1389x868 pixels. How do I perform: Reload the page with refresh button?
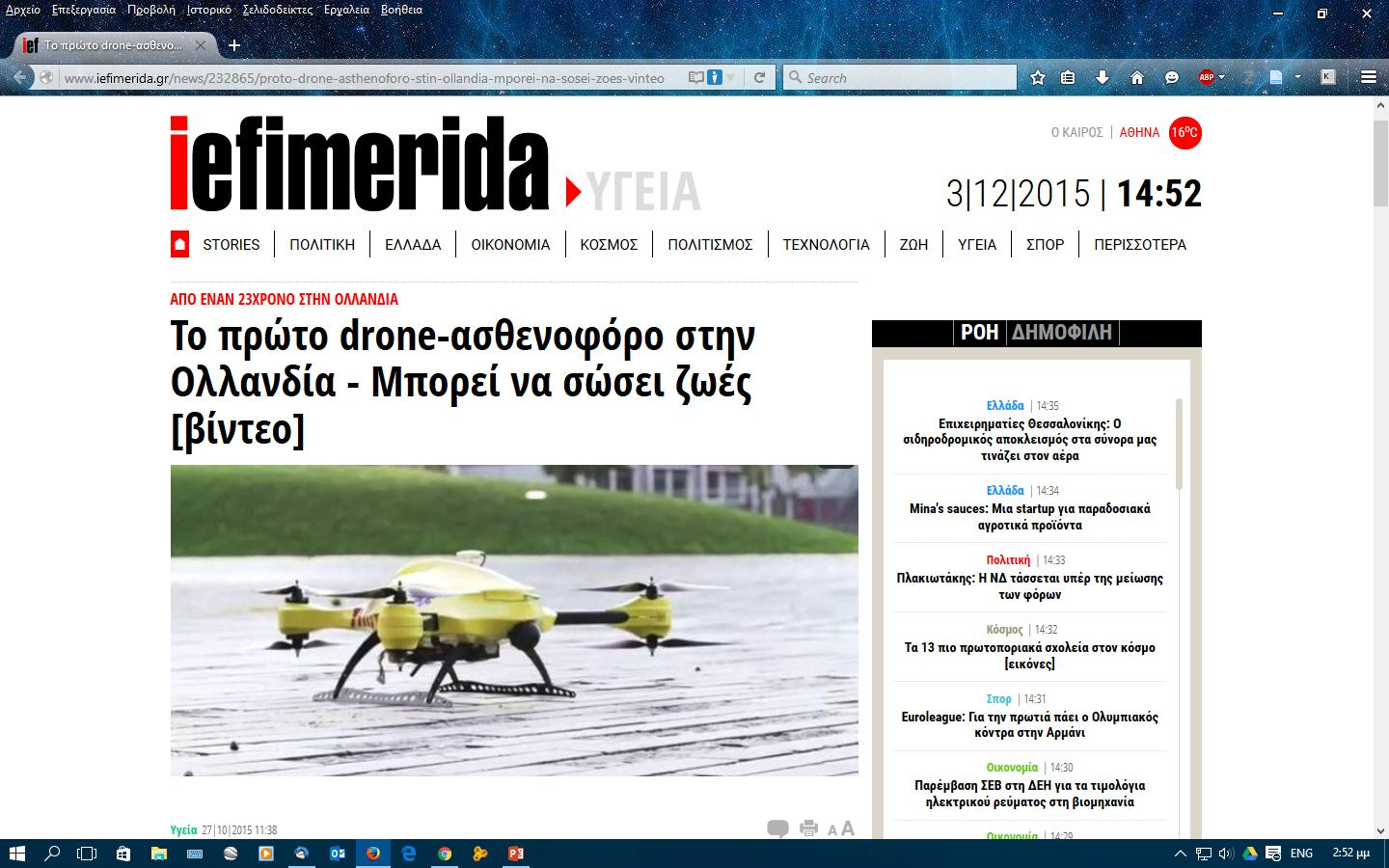(x=760, y=77)
